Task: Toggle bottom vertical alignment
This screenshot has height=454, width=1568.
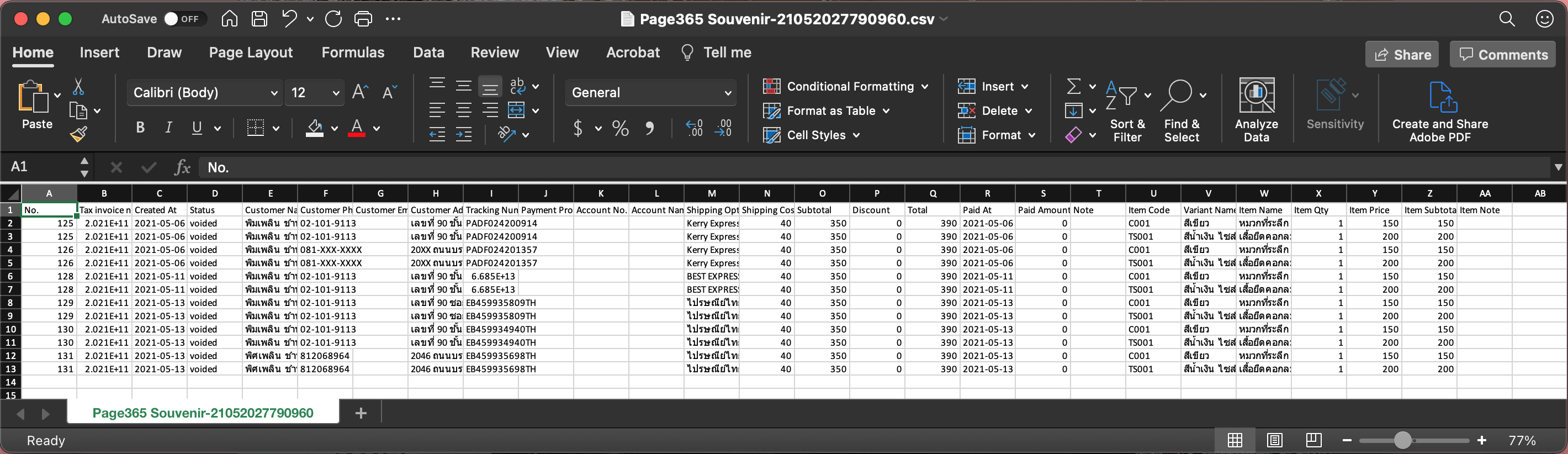Action: click(490, 86)
